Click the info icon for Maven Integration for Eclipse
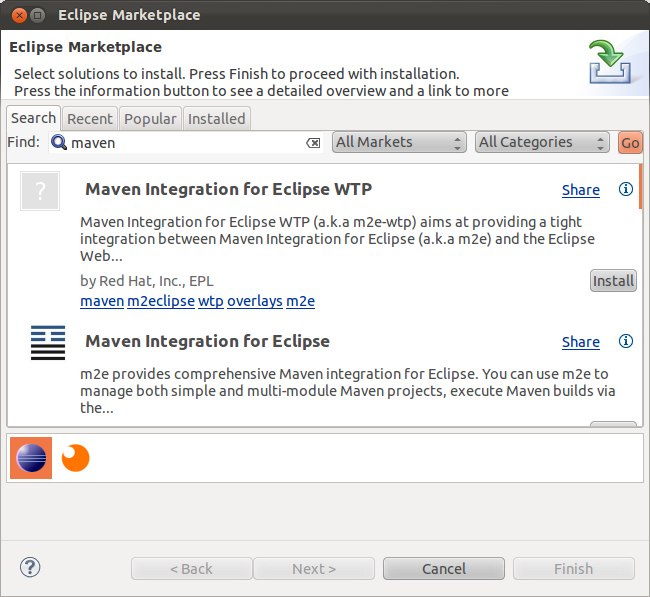Screen dimensions: 650x597 click(626, 341)
